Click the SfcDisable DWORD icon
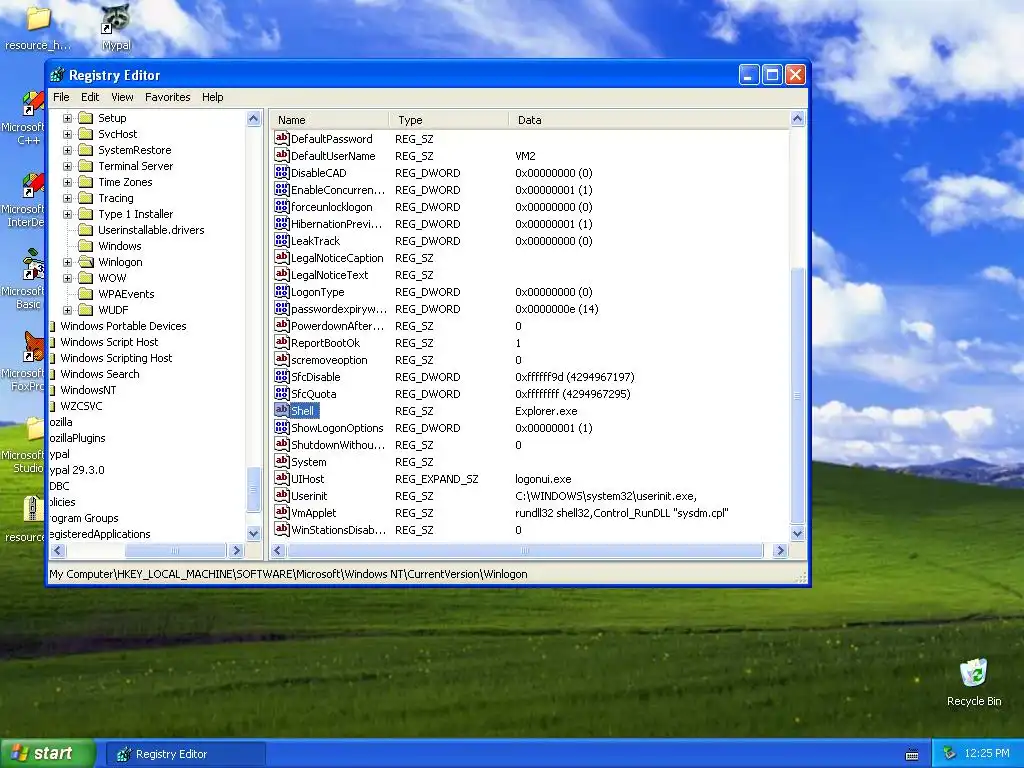The image size is (1024, 768). pyautogui.click(x=281, y=376)
